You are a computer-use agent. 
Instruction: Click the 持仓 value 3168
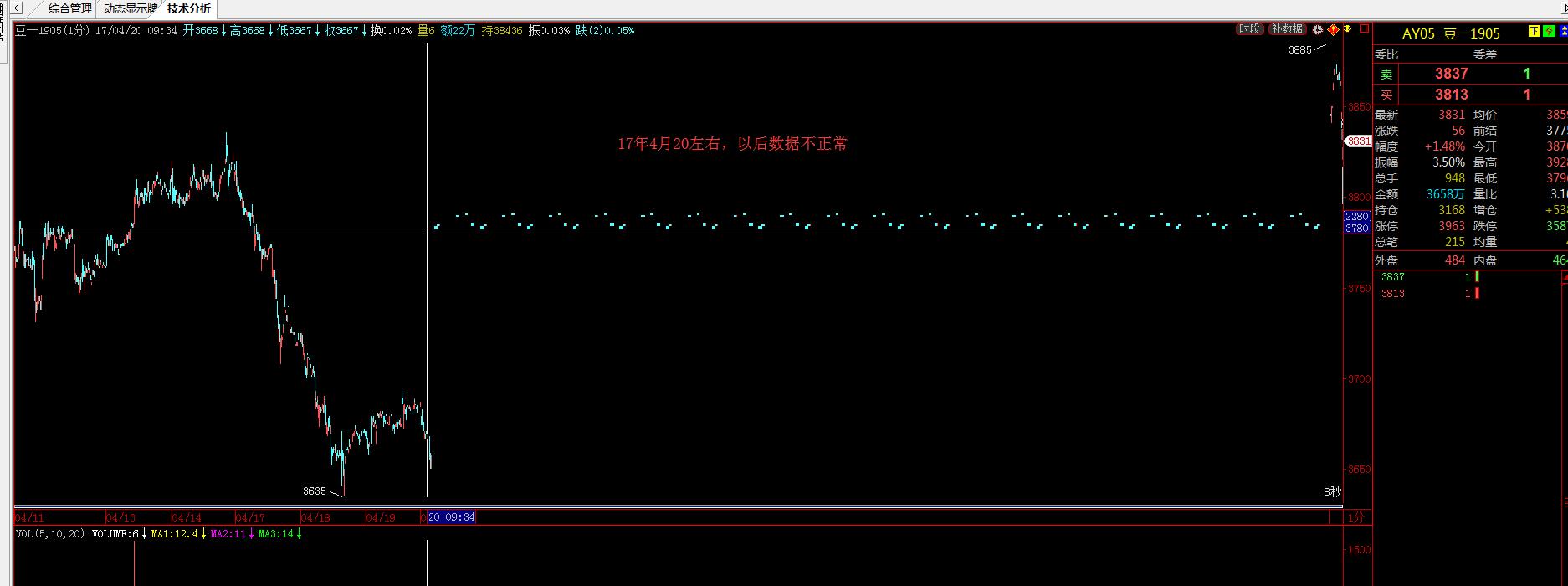coord(1452,210)
